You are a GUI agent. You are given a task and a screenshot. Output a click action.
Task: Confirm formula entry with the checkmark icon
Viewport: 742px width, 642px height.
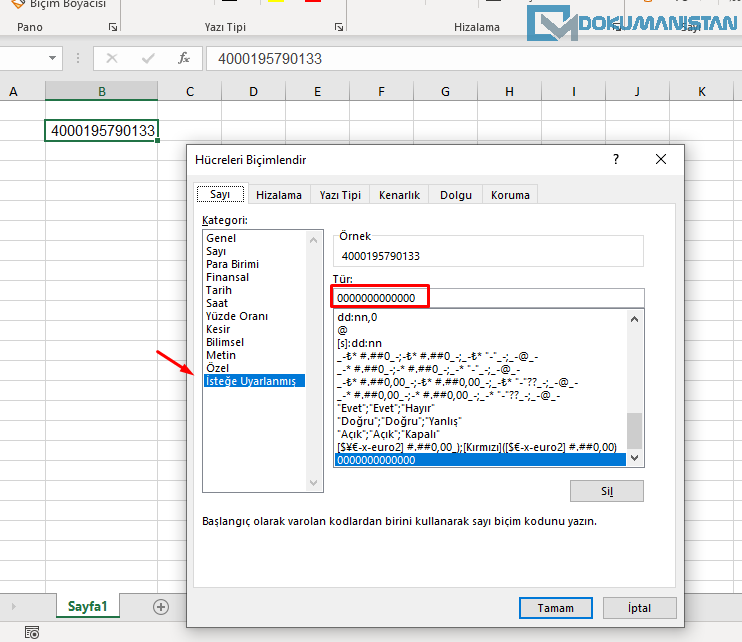[x=148, y=58]
